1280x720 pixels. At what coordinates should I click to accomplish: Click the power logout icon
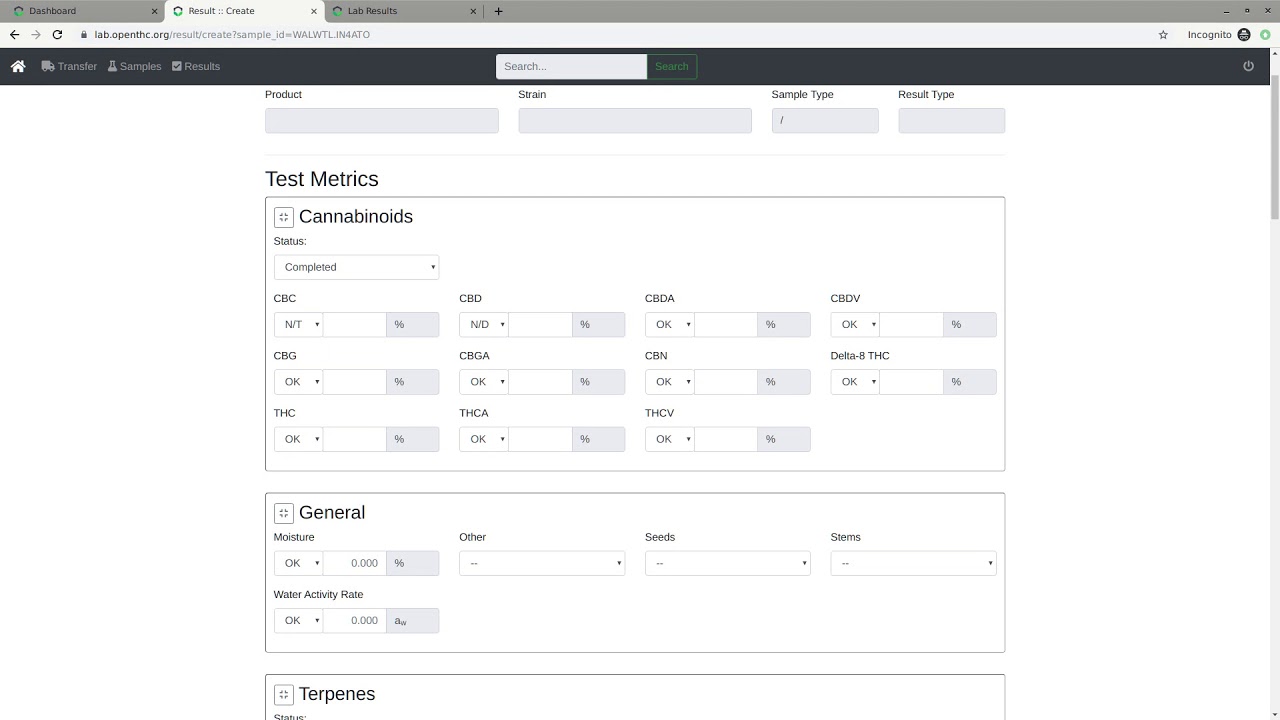tap(1248, 66)
